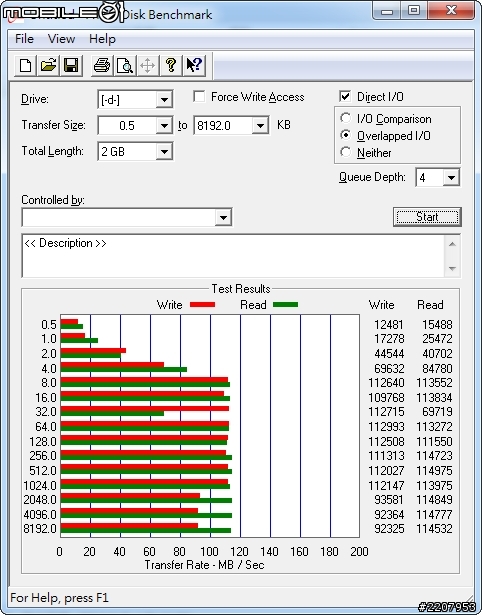
Task: Open the View menu
Action: pos(61,39)
